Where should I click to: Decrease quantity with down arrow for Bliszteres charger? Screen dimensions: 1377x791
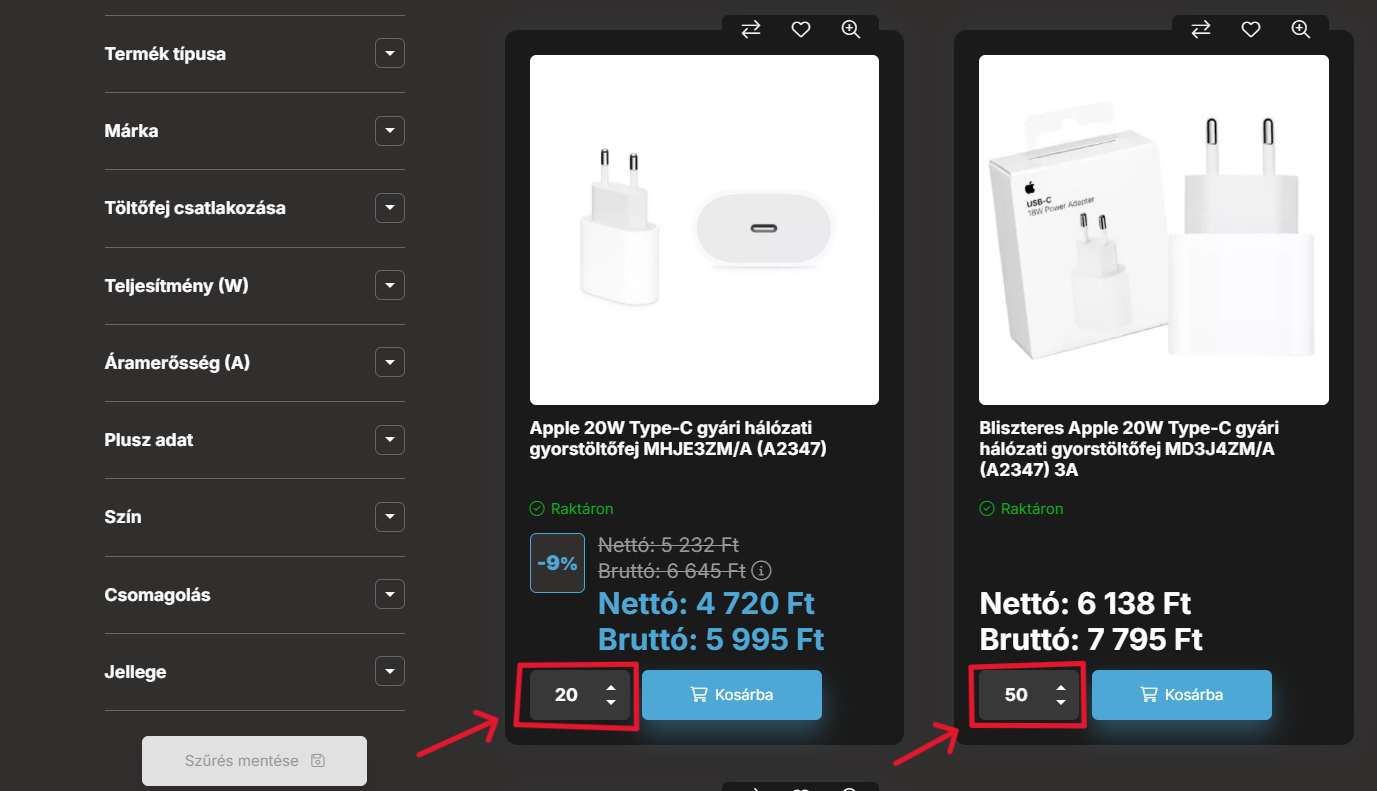[x=1061, y=702]
